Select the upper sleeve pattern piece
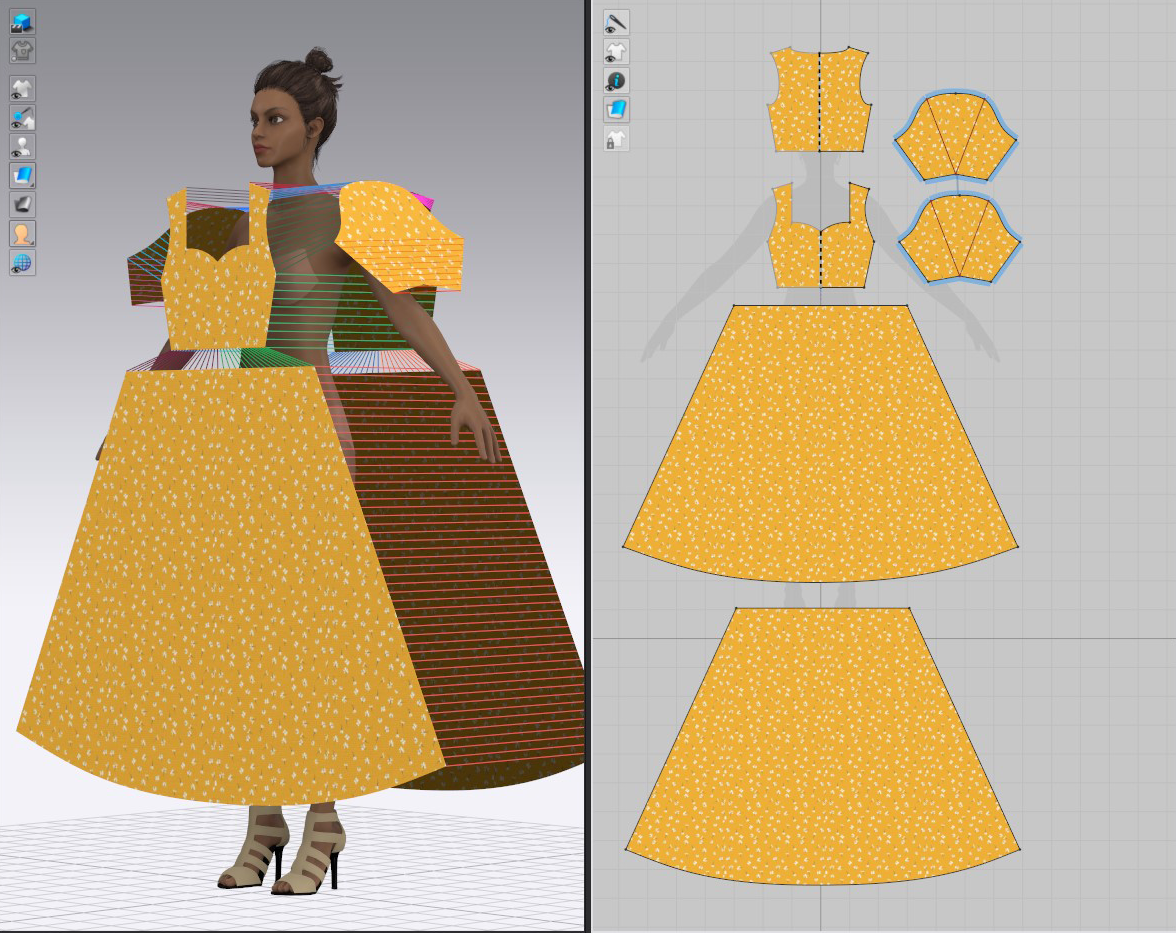This screenshot has height=933, width=1176. pyautogui.click(x=955, y=137)
